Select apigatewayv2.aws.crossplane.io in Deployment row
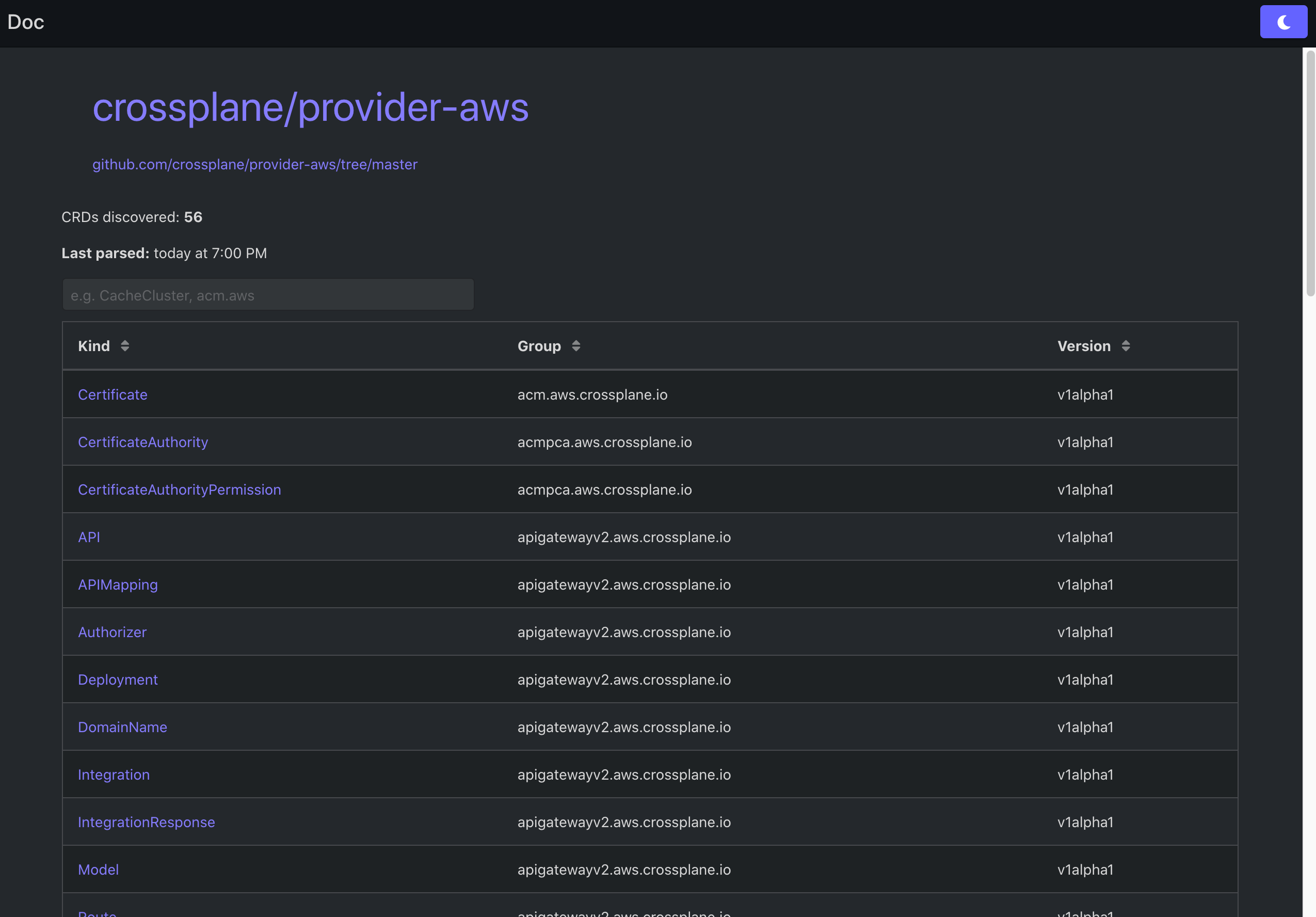This screenshot has width=1316, height=917. [624, 679]
